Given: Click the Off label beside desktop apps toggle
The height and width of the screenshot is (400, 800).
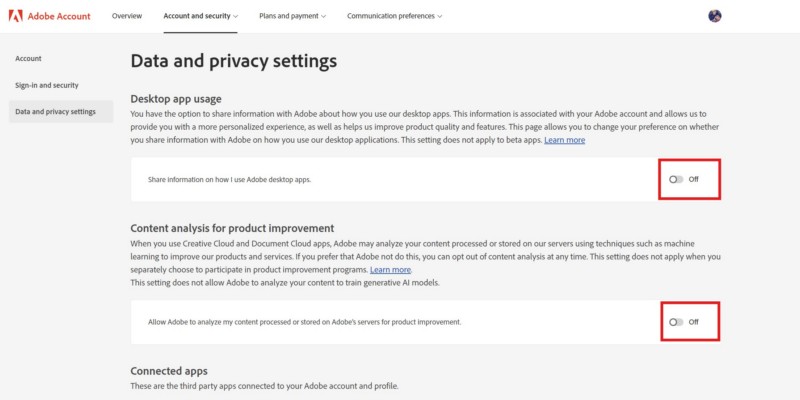Looking at the screenshot, I should pos(694,179).
